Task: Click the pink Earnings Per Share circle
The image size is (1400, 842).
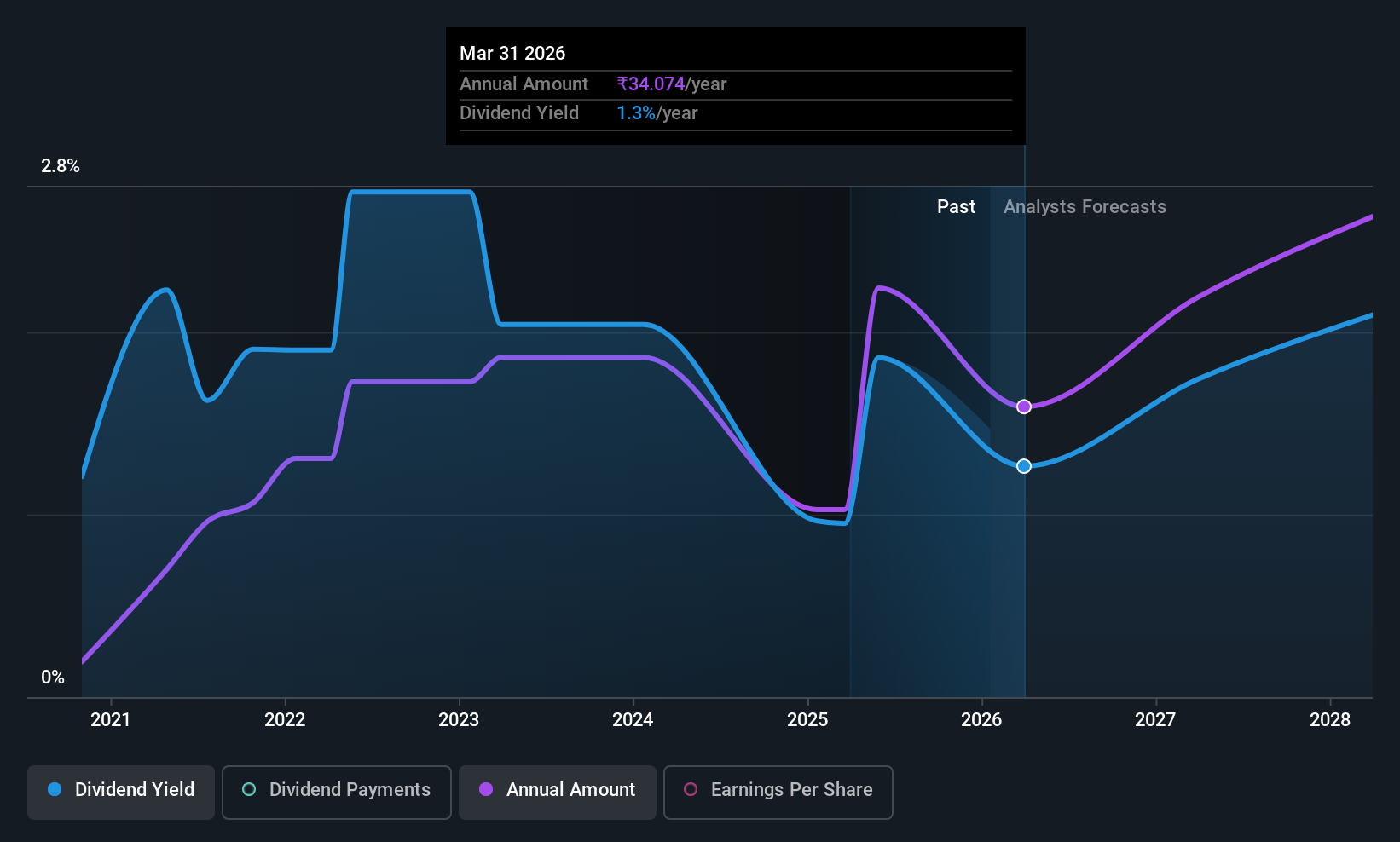Action: pos(691,789)
